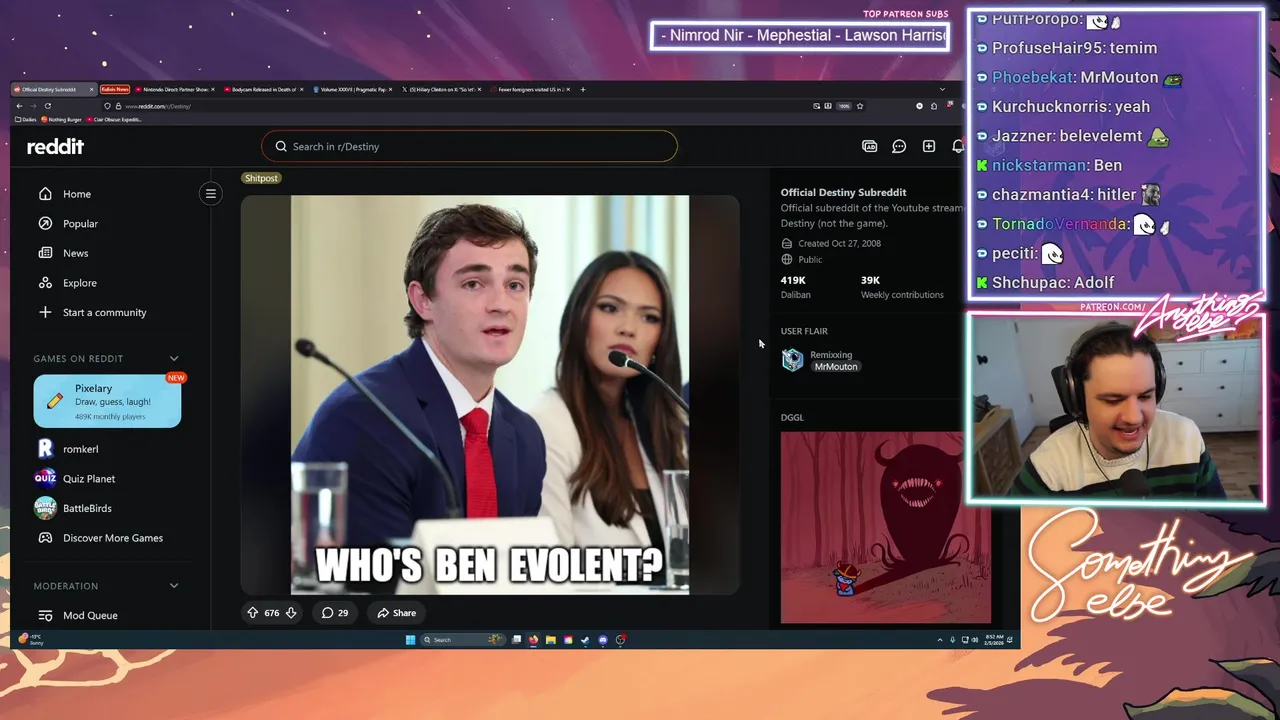Upvote the post with 676 votes

point(253,613)
